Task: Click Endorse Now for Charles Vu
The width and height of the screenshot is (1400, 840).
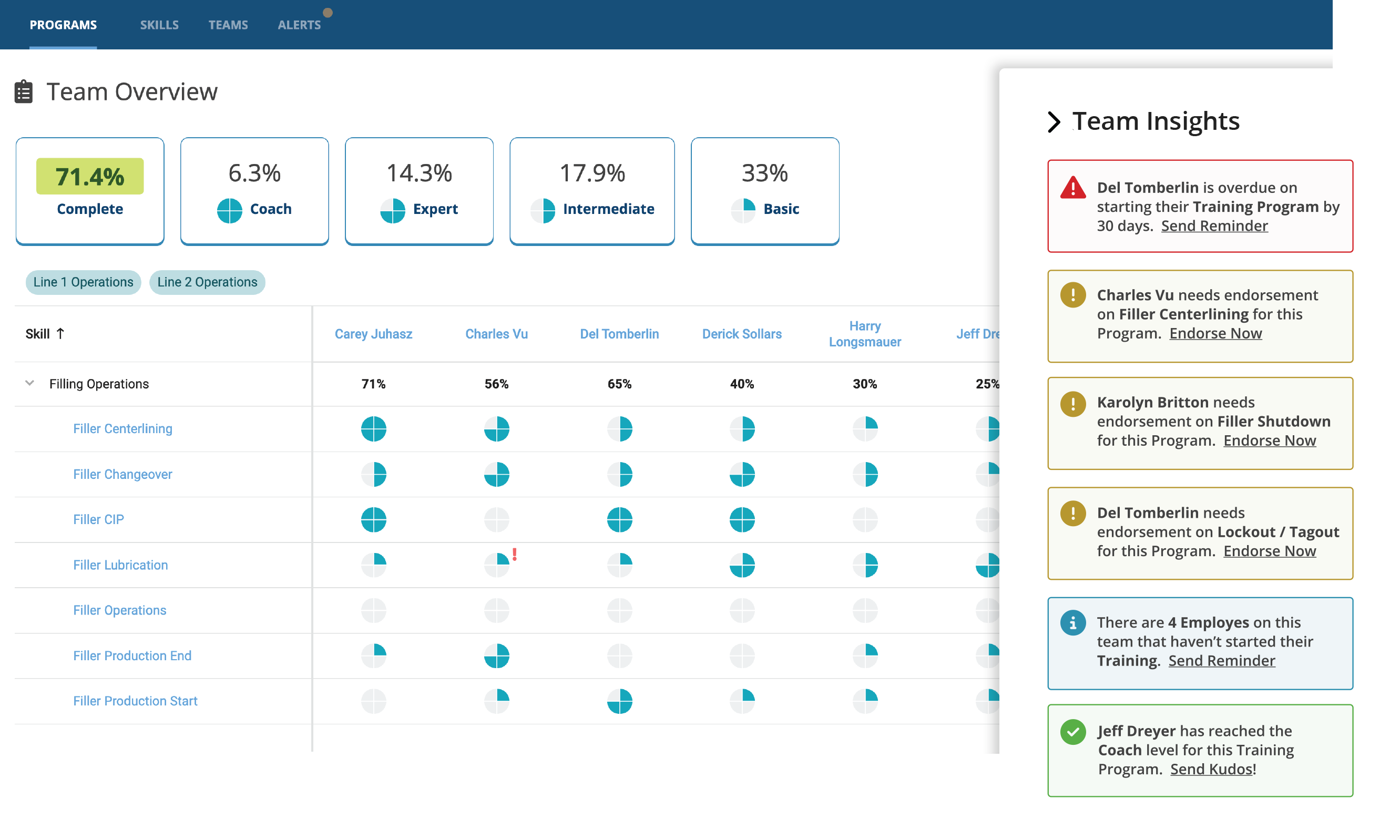Action: pos(1215,333)
